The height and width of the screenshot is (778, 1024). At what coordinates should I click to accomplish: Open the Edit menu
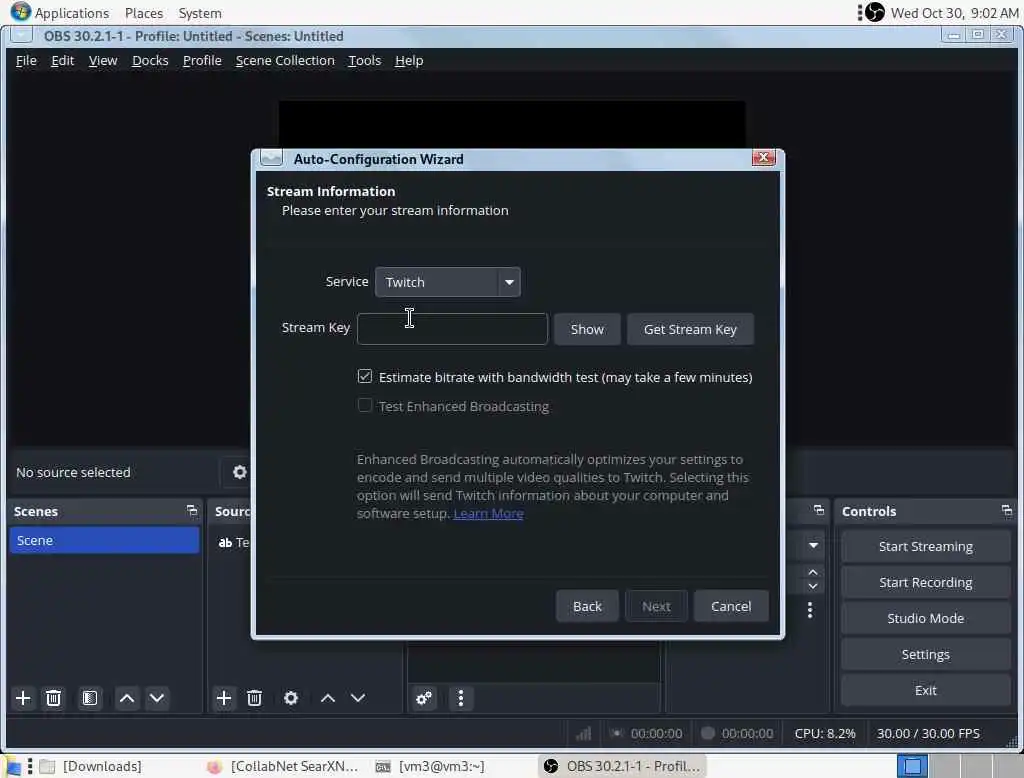63,61
